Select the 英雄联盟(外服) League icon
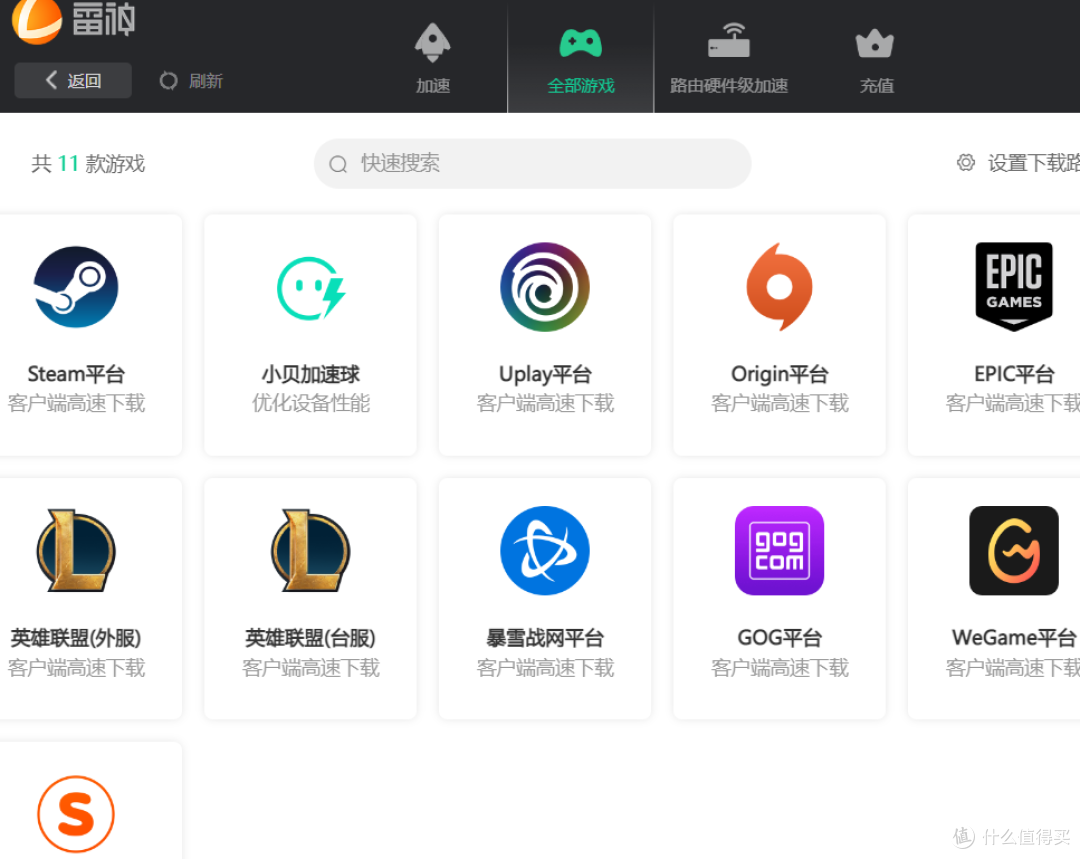The image size is (1080, 859). pyautogui.click(x=76, y=550)
